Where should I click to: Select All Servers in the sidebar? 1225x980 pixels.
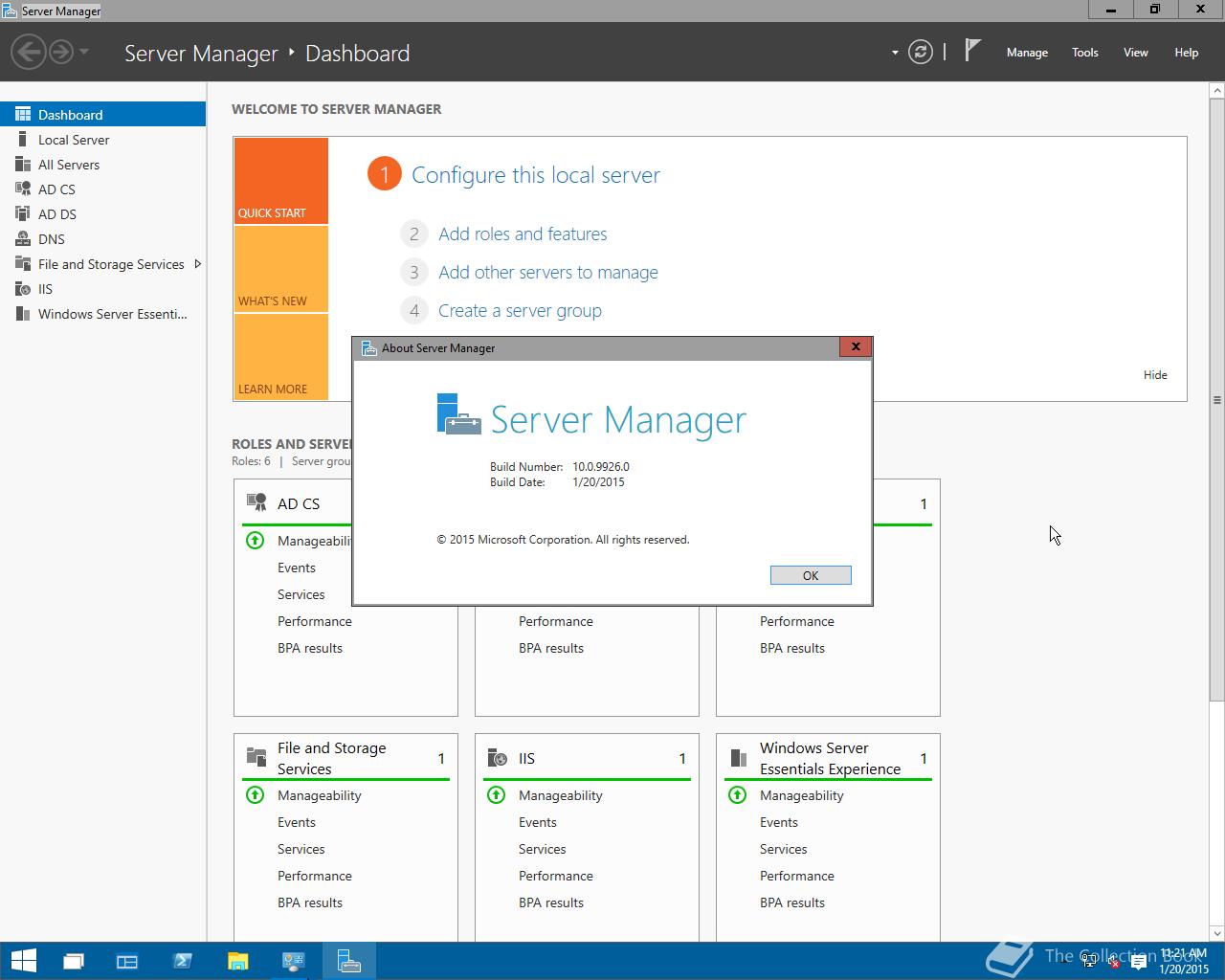coord(102,164)
